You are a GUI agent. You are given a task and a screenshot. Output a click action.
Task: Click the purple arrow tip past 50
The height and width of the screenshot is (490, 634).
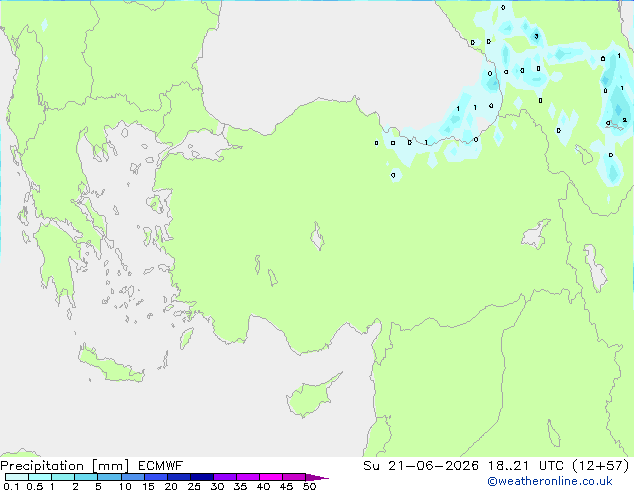(317, 477)
